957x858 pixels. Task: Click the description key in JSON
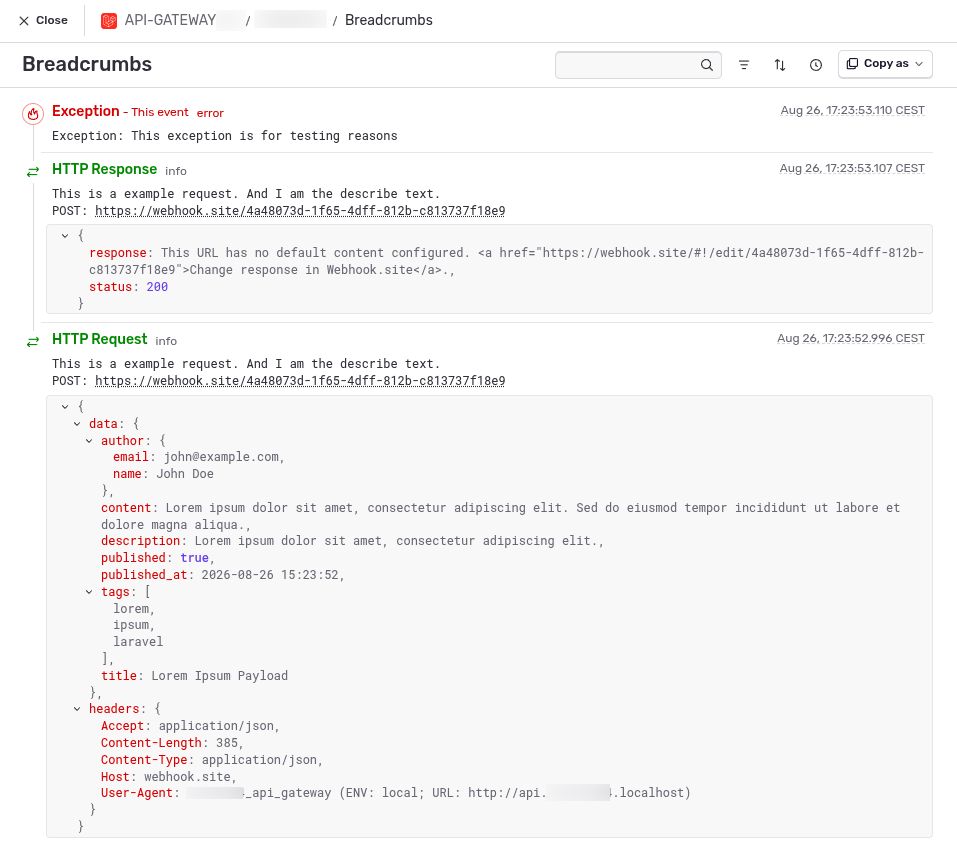pos(140,541)
